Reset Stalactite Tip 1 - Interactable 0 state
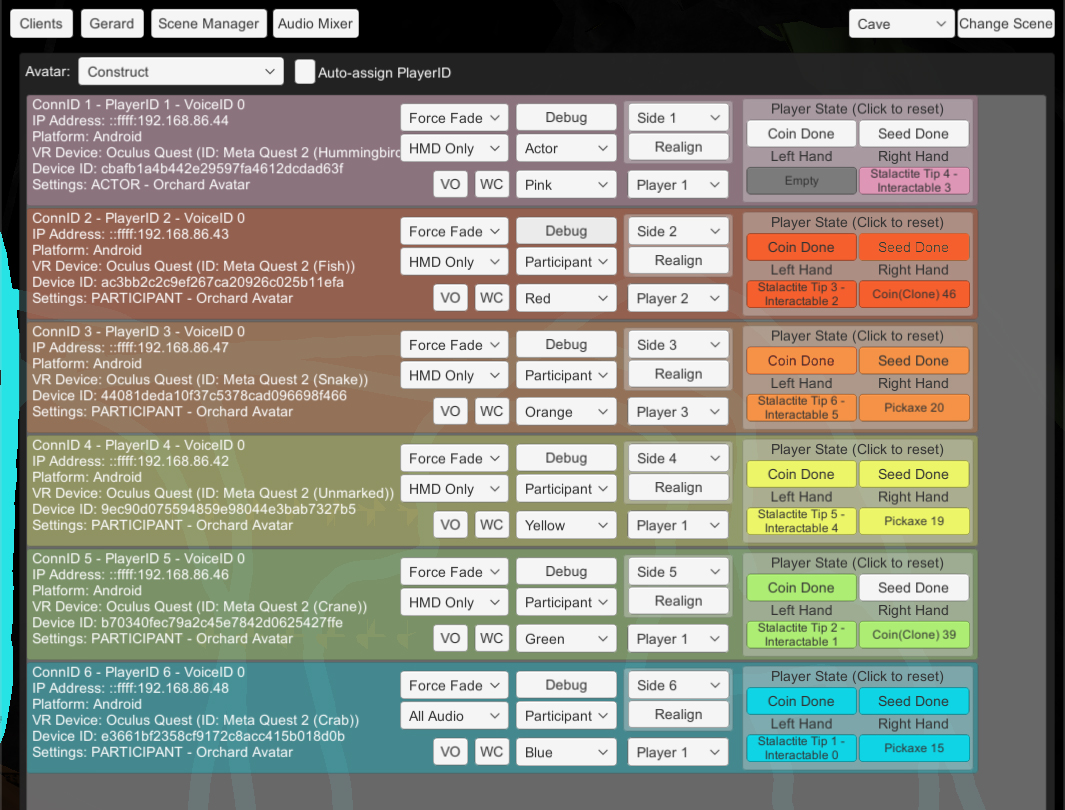This screenshot has height=810, width=1065. (x=801, y=748)
